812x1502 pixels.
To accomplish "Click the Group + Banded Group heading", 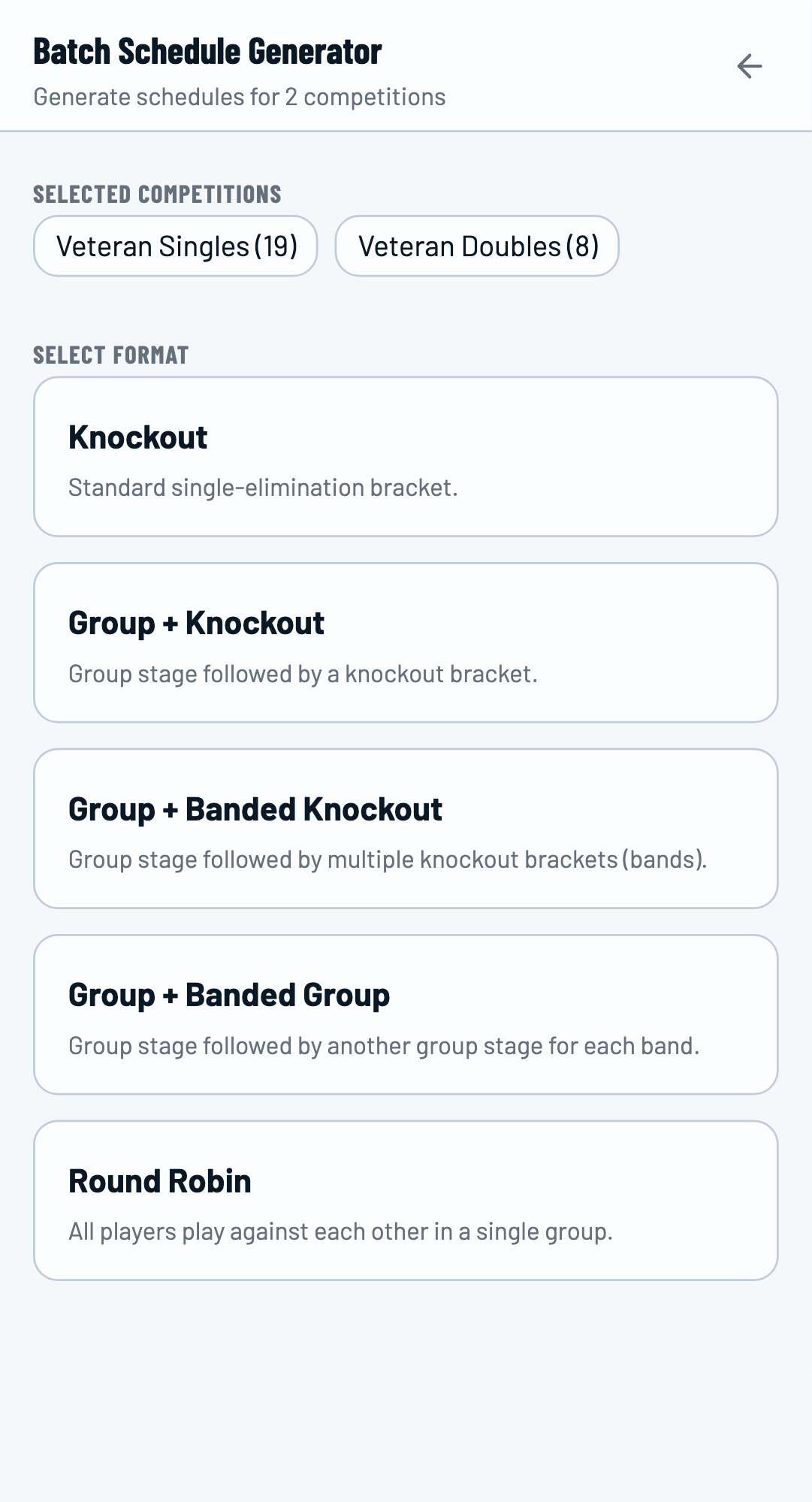I will click(228, 993).
